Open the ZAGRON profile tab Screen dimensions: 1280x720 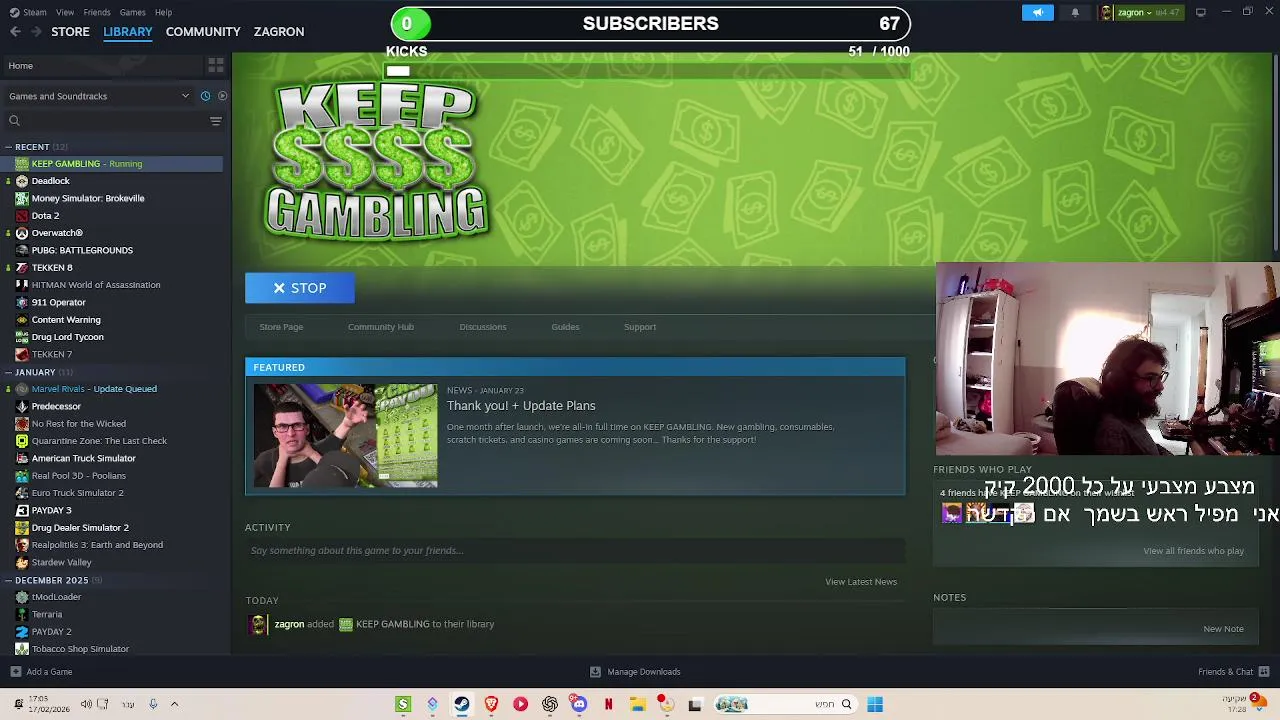tap(279, 32)
